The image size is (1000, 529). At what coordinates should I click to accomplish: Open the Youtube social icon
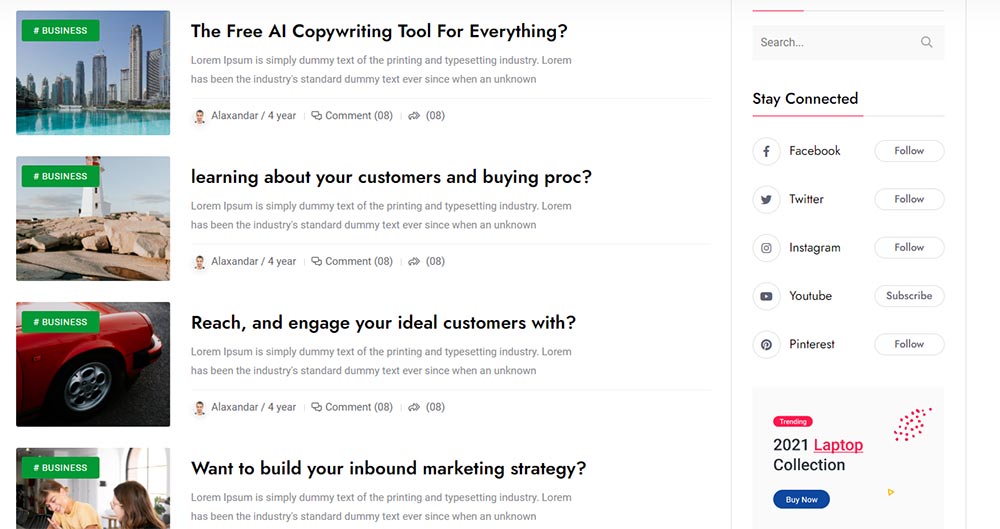tap(766, 296)
